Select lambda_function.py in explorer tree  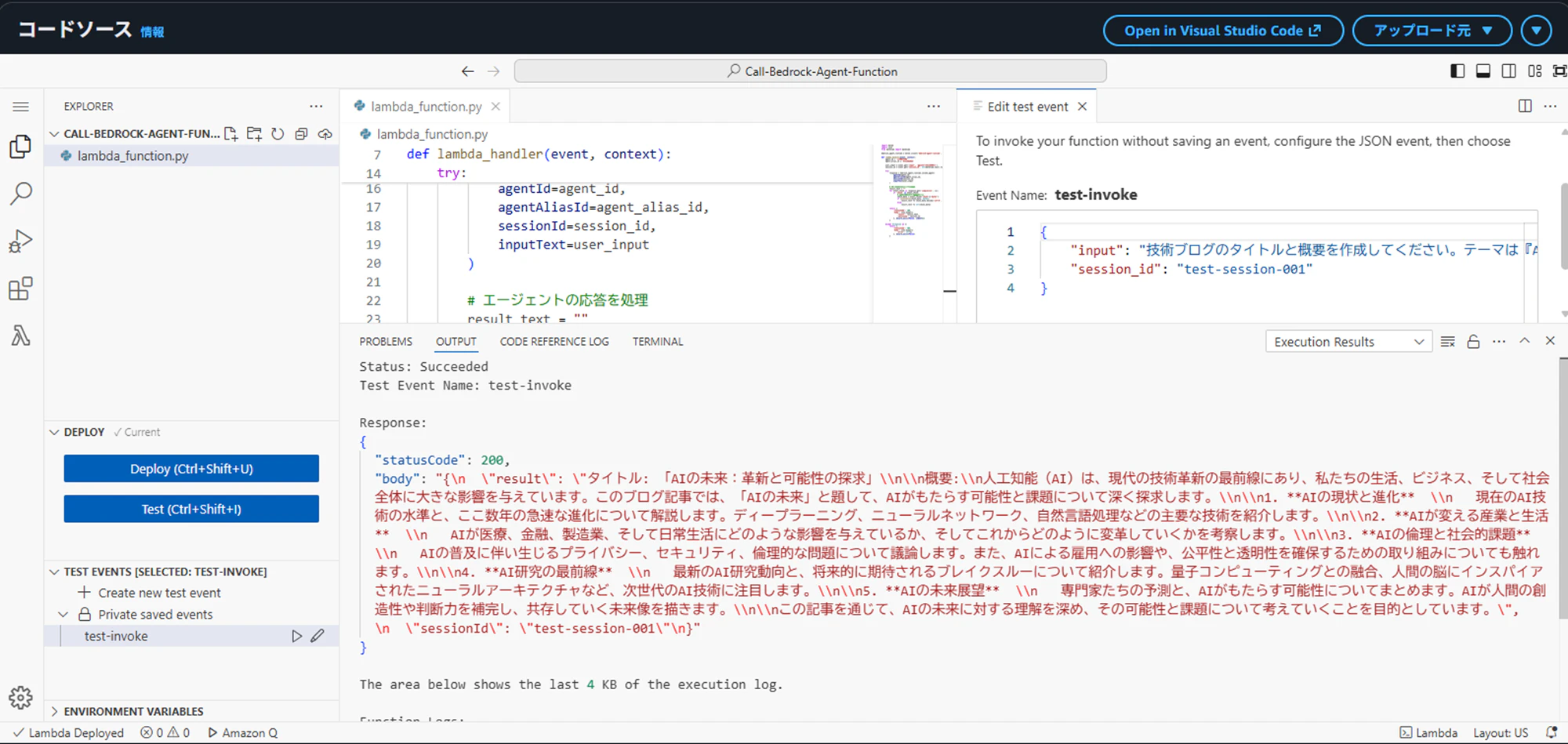(191, 156)
